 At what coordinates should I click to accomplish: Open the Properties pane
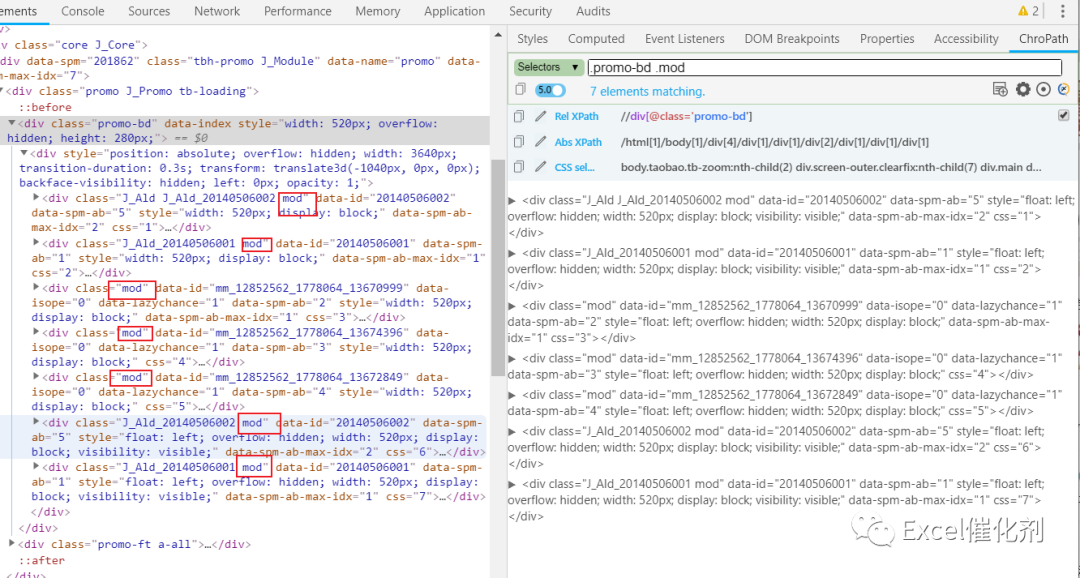click(x=887, y=39)
